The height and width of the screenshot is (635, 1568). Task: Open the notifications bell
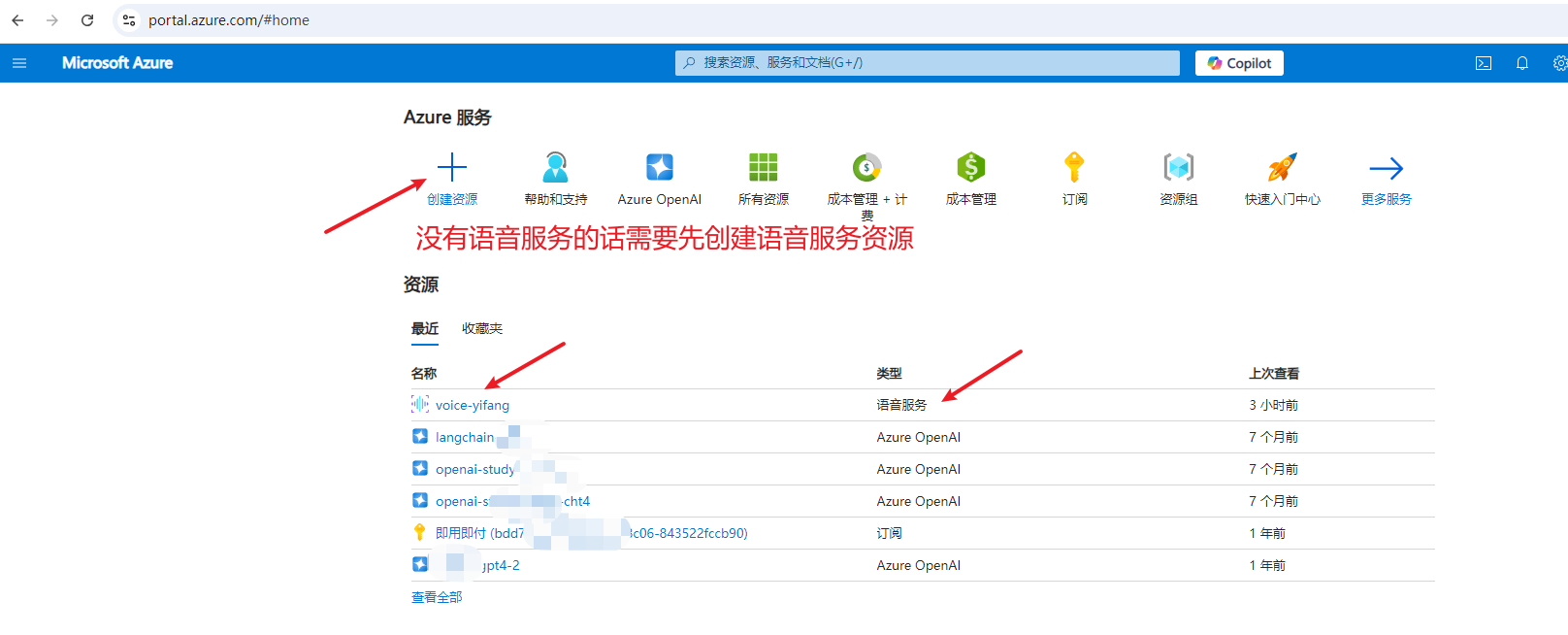[x=1522, y=63]
